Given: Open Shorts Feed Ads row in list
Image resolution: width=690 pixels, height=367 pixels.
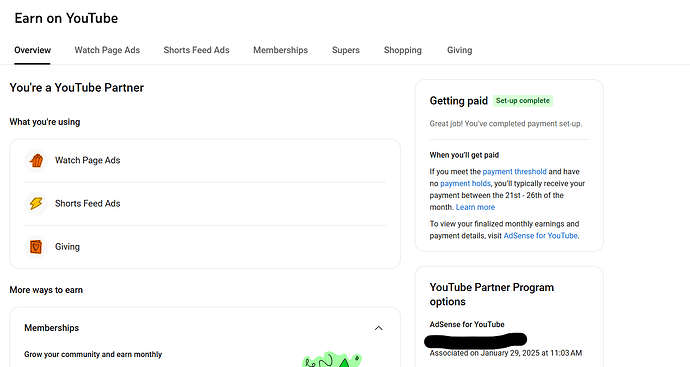Looking at the screenshot, I should coord(205,203).
